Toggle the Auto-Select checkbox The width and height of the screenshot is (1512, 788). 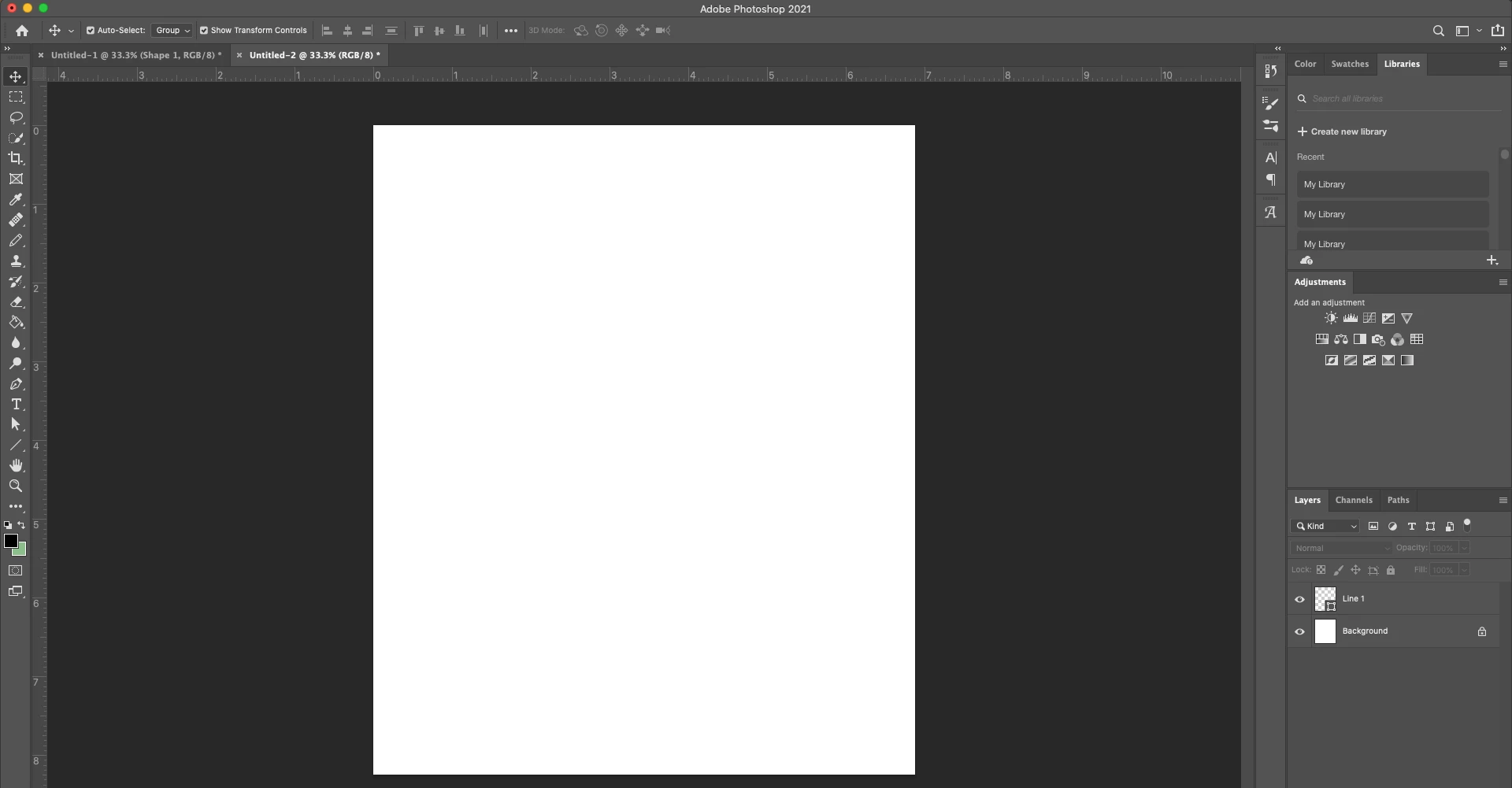tap(90, 31)
